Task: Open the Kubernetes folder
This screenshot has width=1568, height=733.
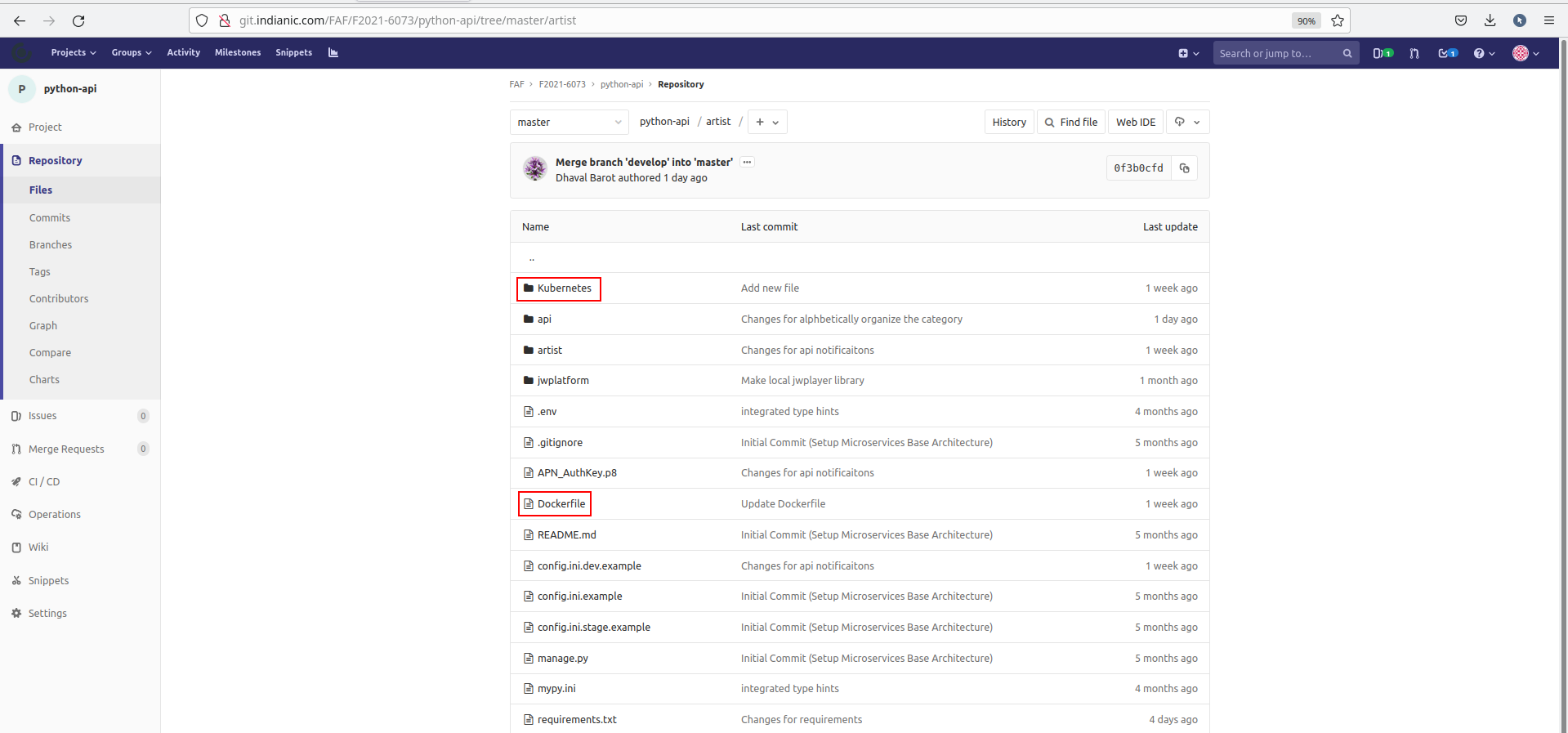Action: (564, 288)
